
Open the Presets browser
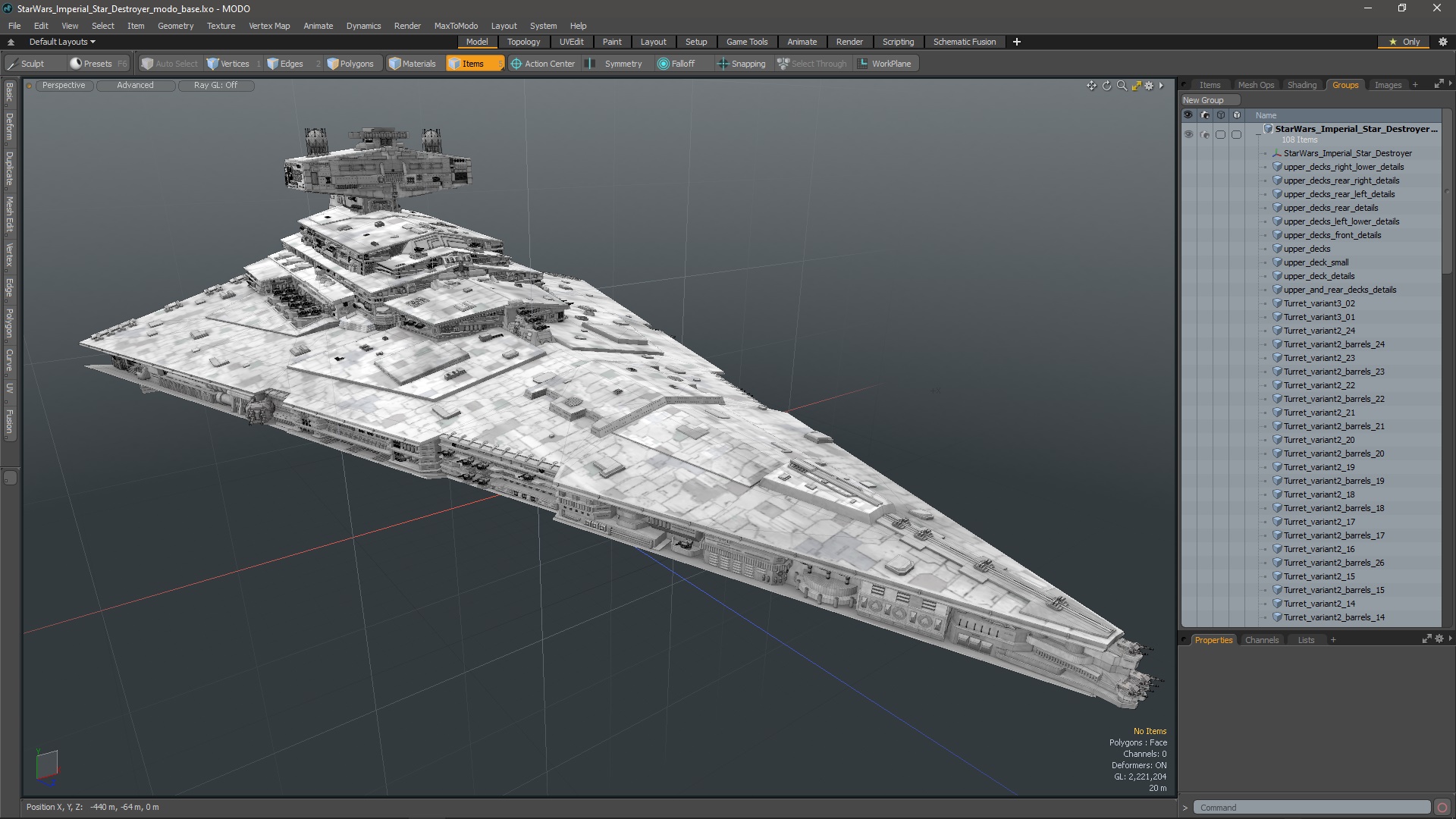pos(98,64)
